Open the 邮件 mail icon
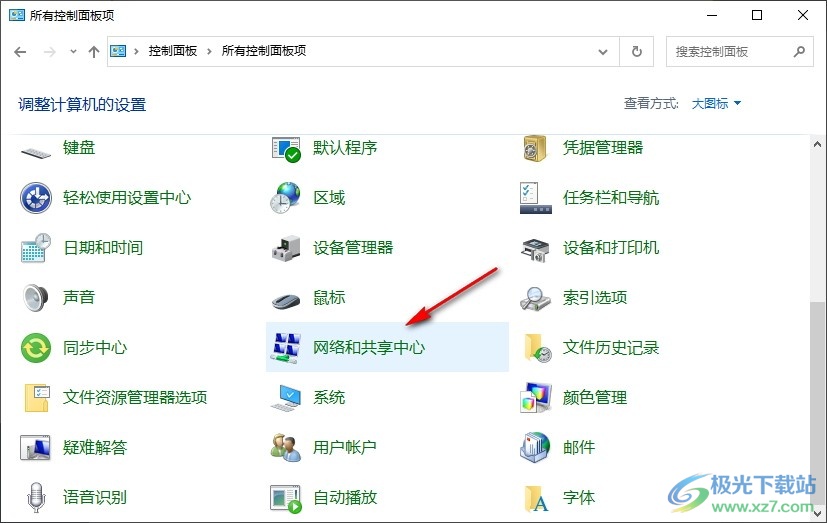 click(x=535, y=448)
